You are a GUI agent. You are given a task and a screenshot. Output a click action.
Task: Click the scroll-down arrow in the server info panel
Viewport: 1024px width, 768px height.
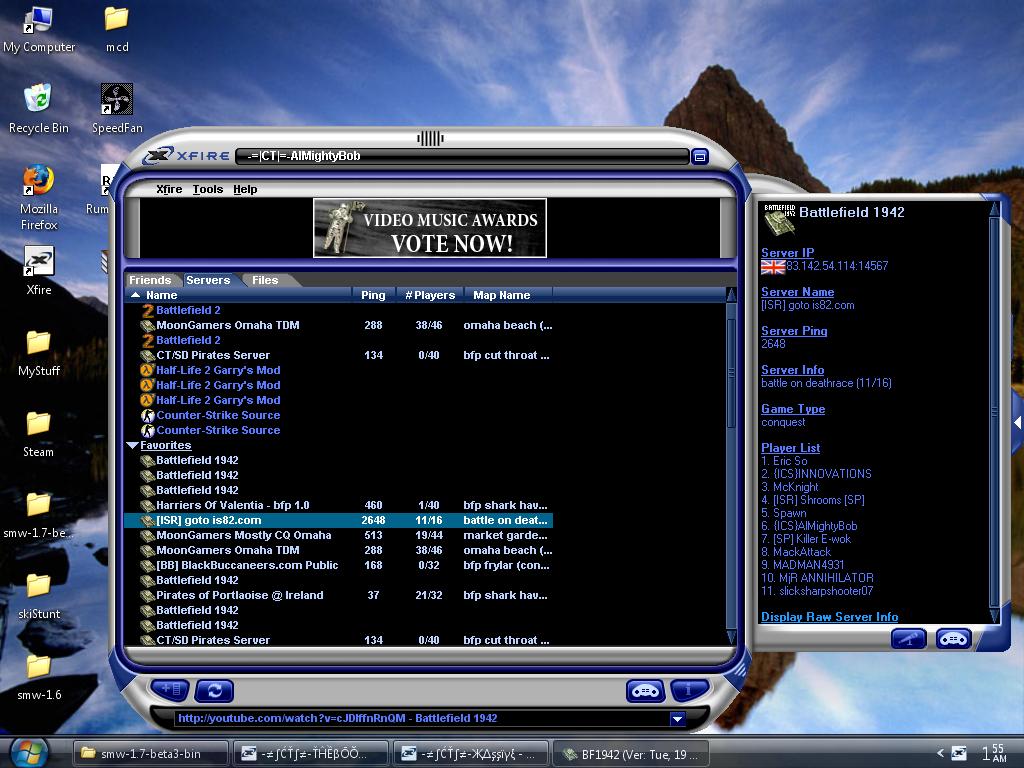coord(995,615)
